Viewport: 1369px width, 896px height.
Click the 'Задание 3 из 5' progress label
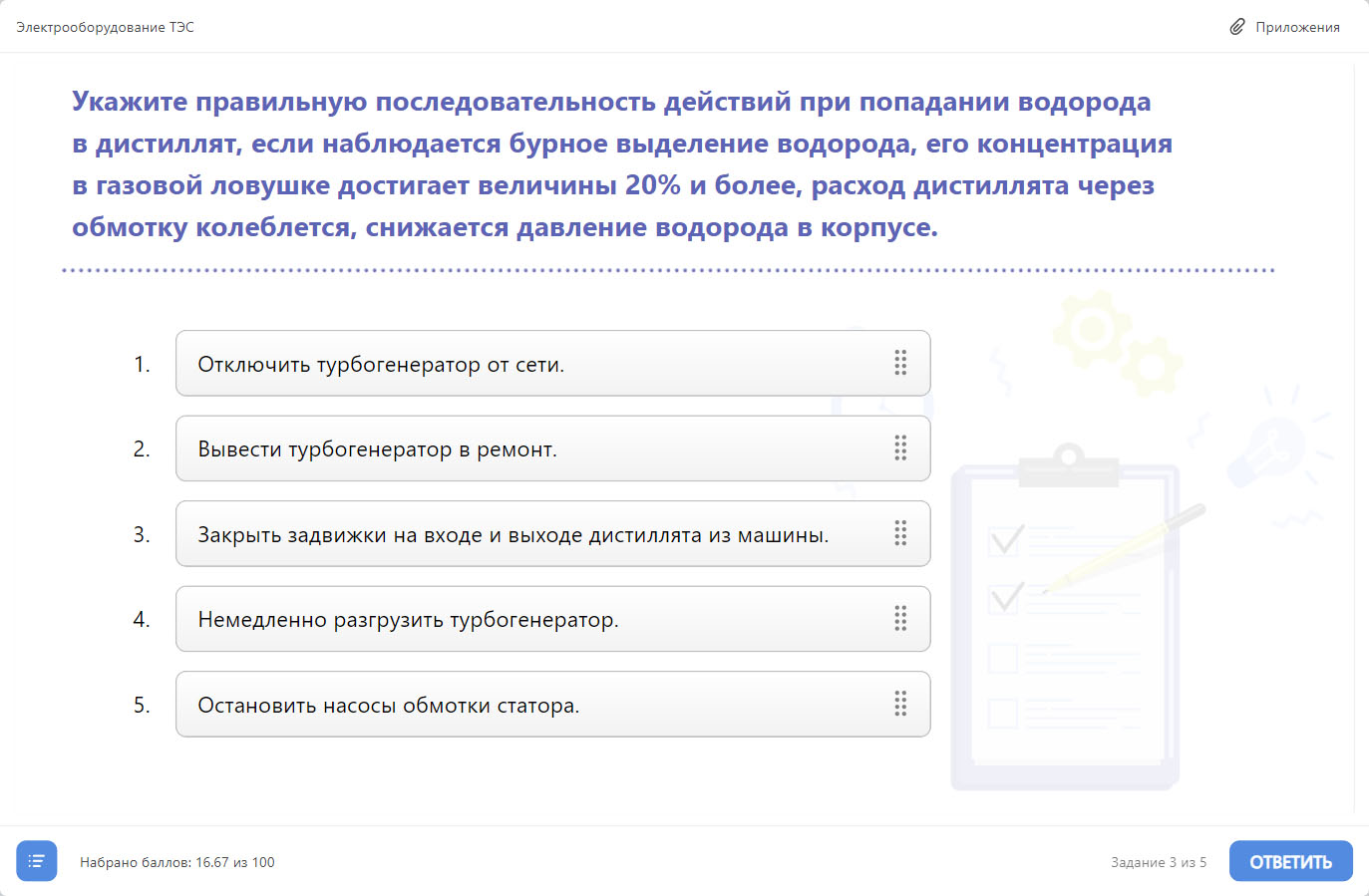tap(1158, 862)
